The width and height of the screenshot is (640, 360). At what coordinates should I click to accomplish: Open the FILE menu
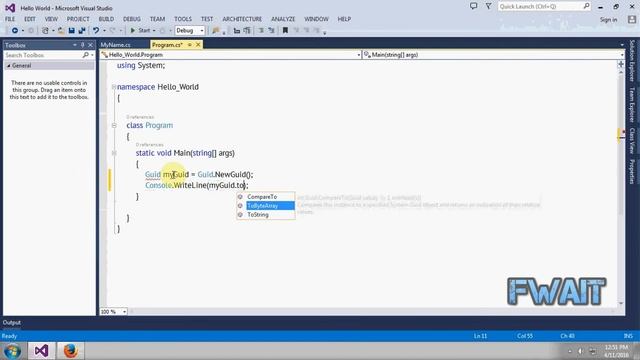pos(10,19)
